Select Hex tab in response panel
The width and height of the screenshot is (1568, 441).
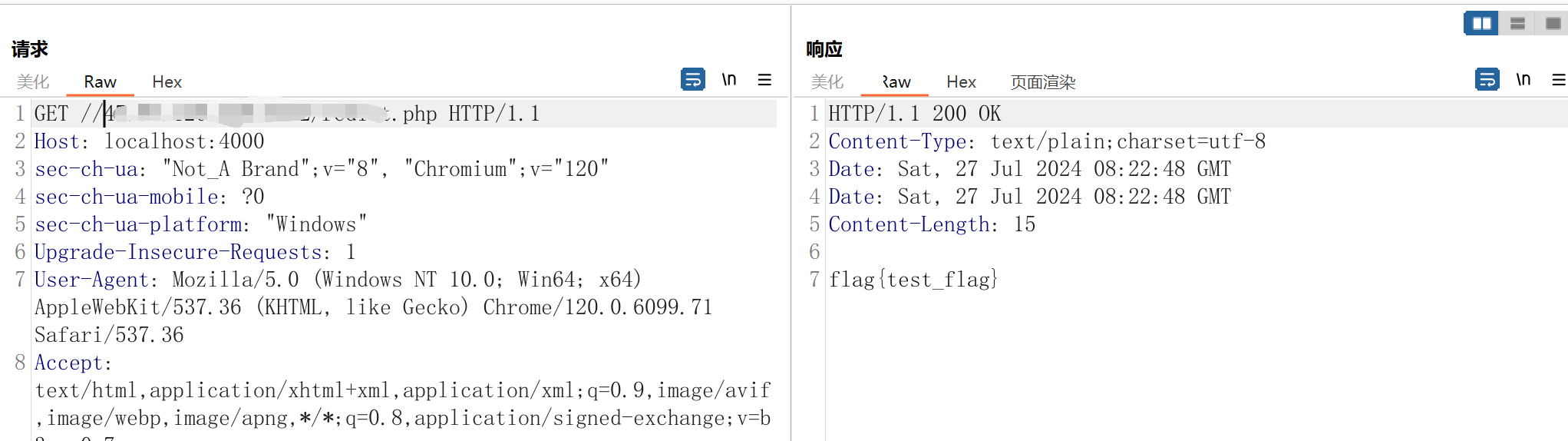coord(961,81)
